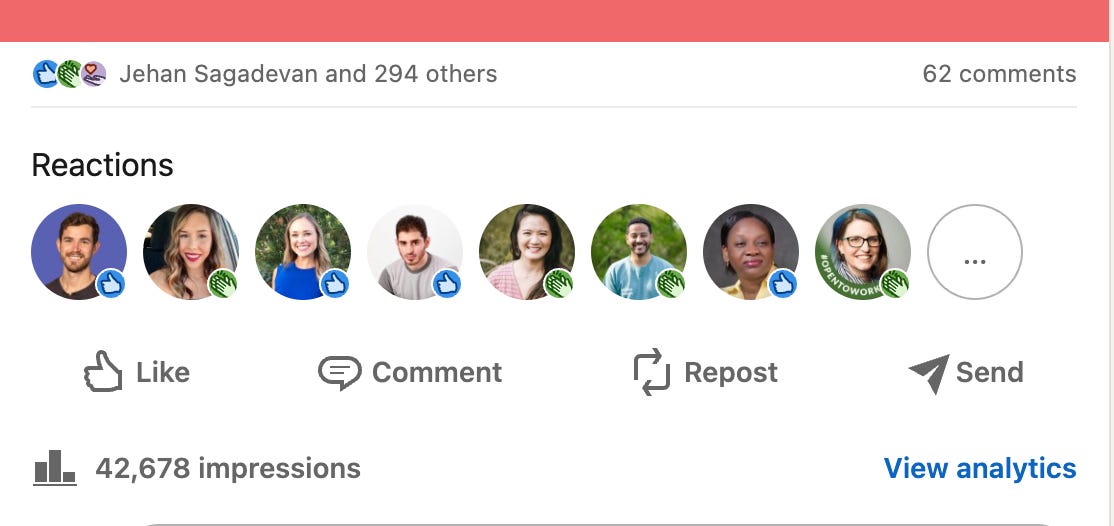Select the man in the gray shirt avatar

[415, 252]
